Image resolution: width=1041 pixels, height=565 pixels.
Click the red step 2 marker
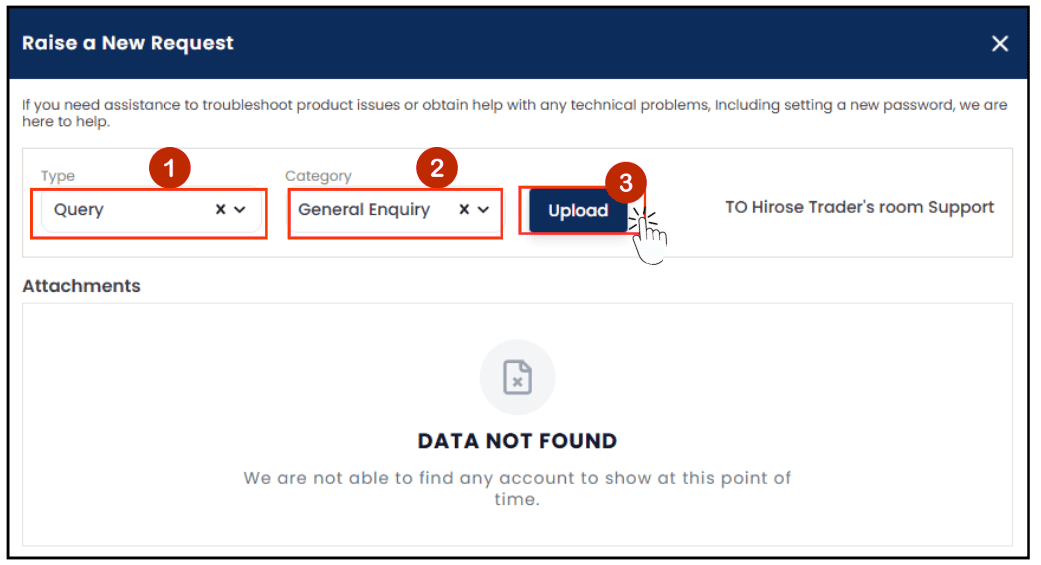click(x=437, y=168)
